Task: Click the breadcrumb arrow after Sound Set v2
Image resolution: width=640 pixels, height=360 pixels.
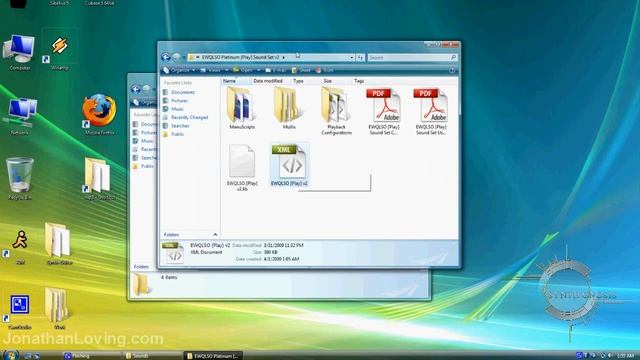Action: (284, 58)
